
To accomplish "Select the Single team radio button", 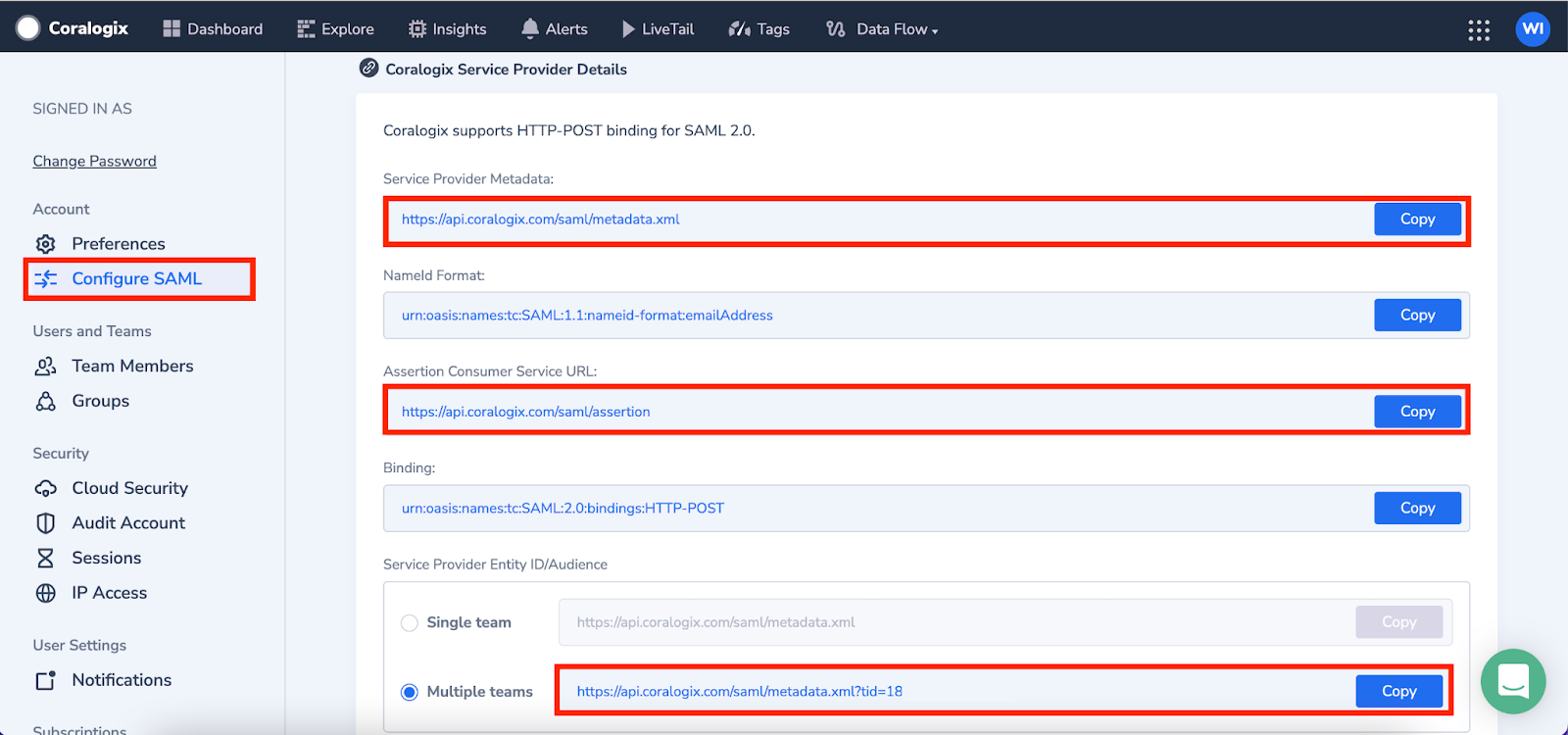I will 410,623.
